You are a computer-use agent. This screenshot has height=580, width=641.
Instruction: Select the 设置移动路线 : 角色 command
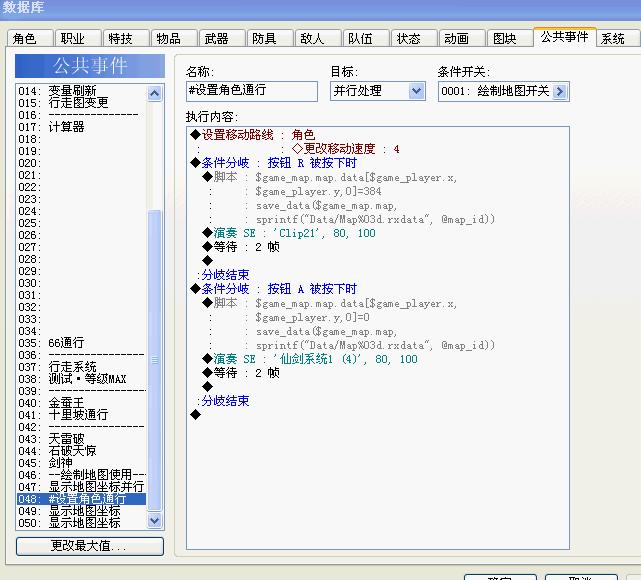[253, 135]
